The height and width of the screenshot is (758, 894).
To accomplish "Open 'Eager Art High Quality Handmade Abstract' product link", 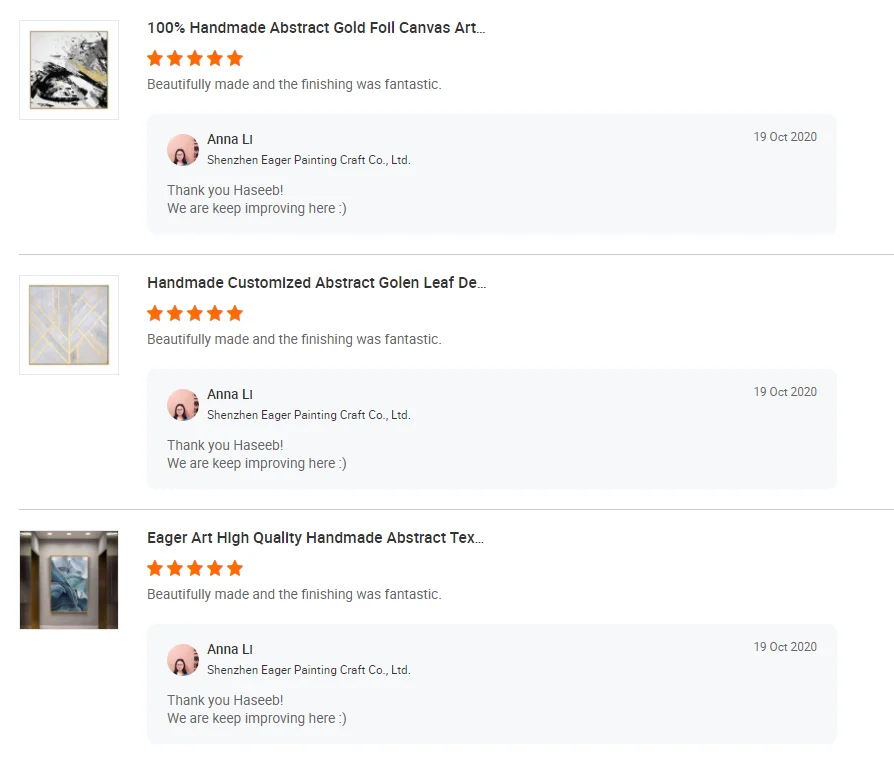I will (315, 538).
